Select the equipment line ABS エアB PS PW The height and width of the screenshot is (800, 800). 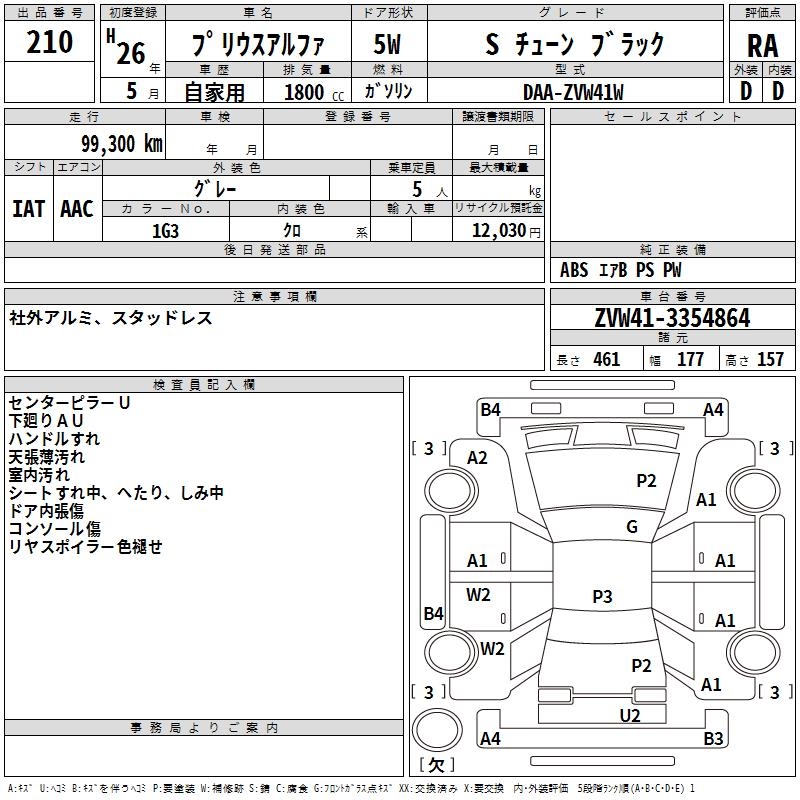pos(620,270)
